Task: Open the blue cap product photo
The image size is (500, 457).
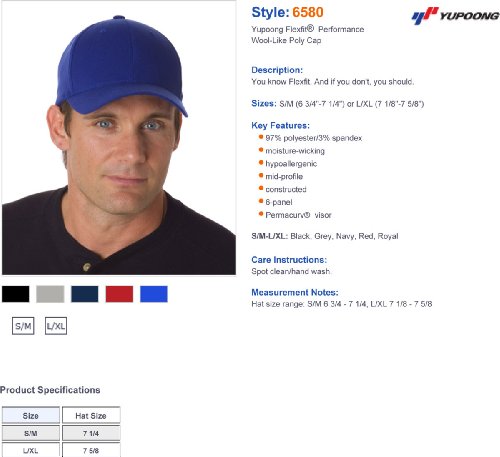Action: coord(119,138)
